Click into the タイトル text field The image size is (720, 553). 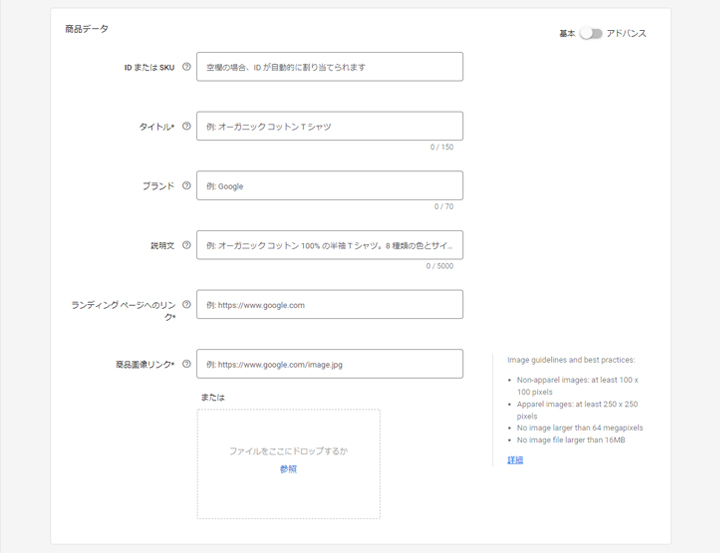[329, 126]
